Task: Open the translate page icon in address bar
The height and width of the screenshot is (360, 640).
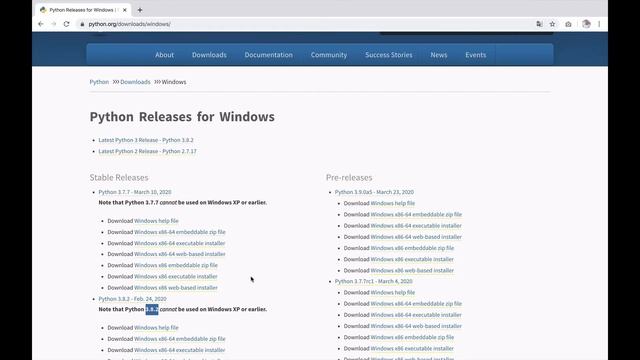Action: [539, 24]
